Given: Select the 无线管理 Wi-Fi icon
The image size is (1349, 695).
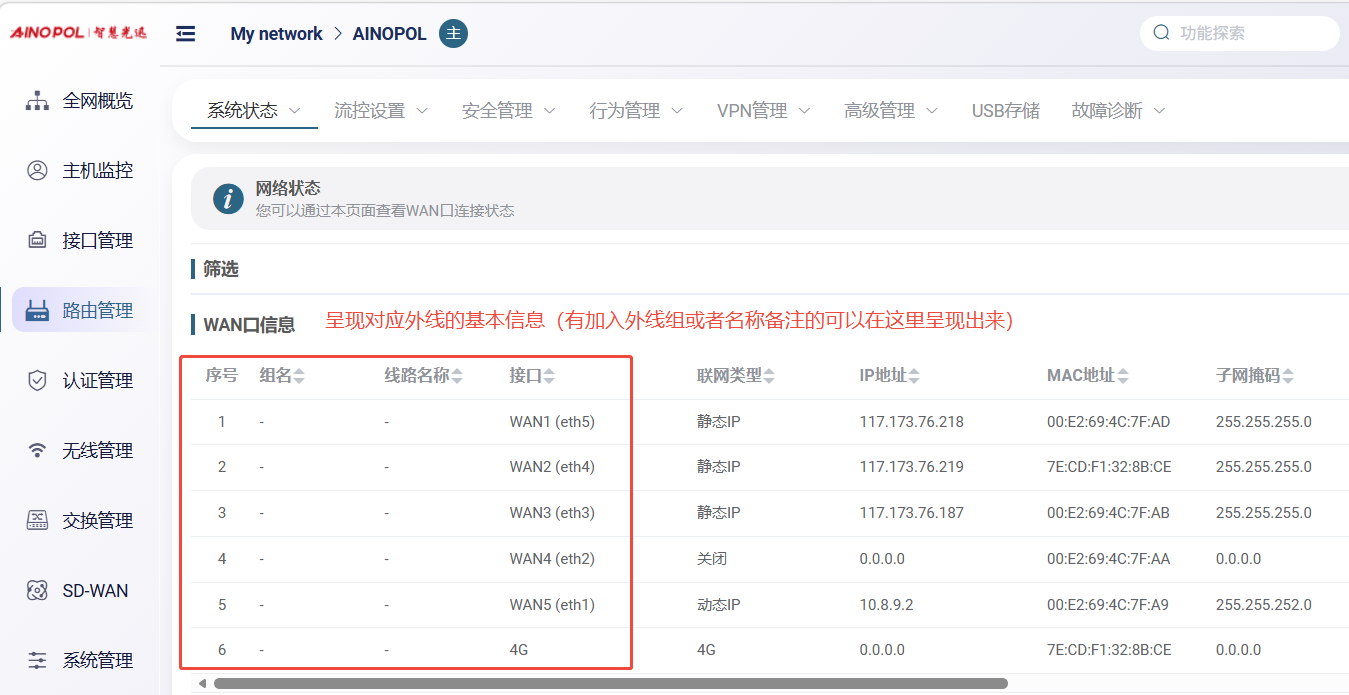Looking at the screenshot, I should (x=37, y=451).
